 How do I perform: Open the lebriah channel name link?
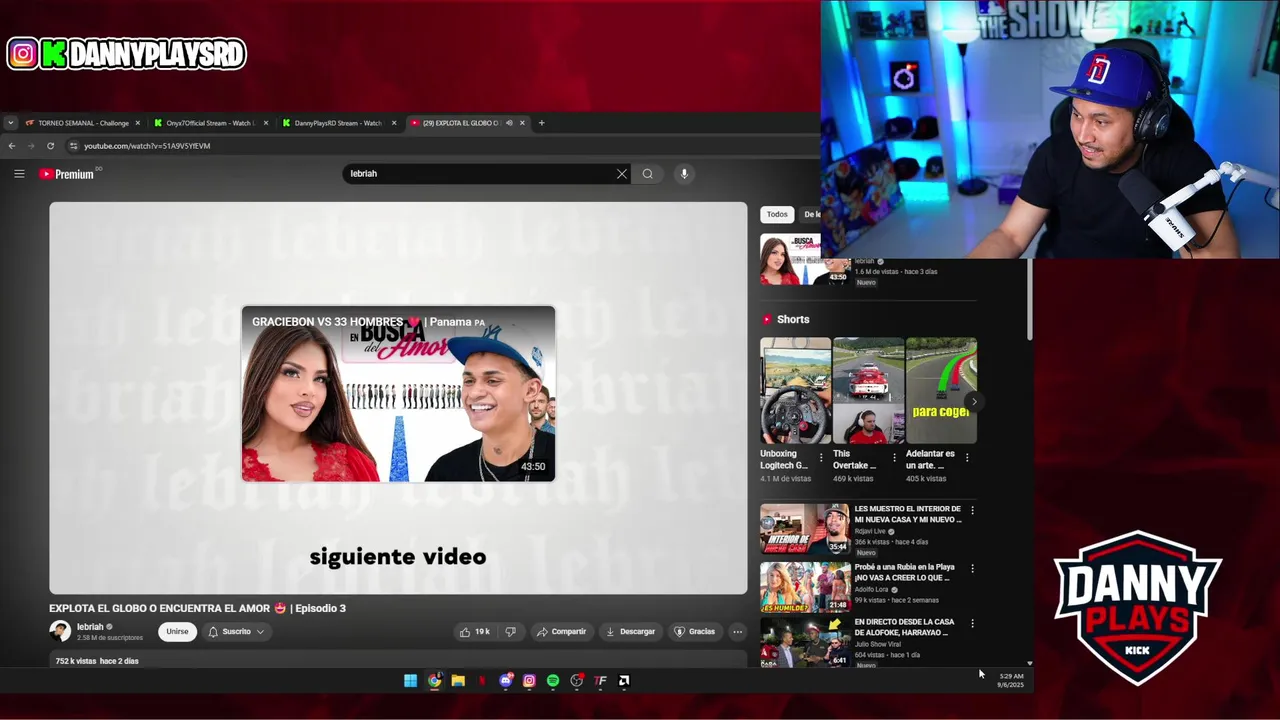(x=90, y=627)
